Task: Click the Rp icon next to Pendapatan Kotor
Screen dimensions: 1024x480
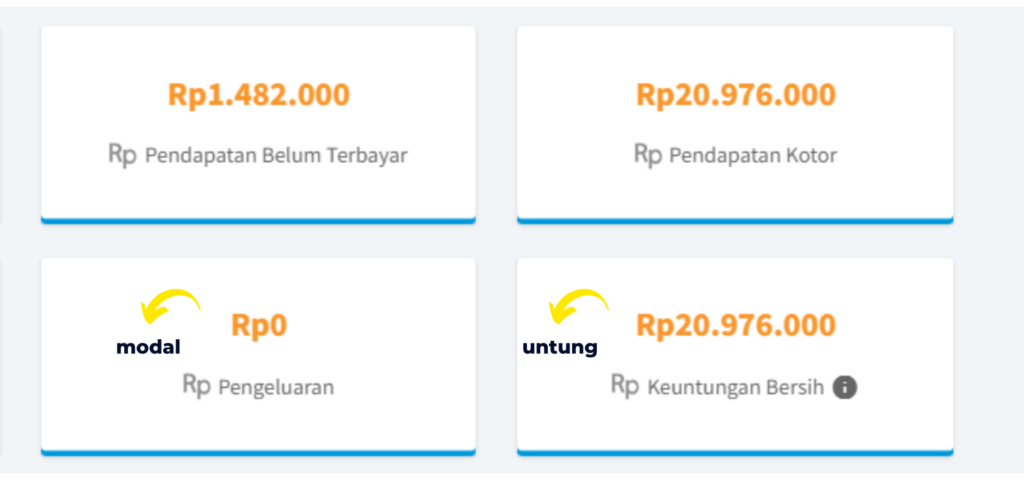Action: coord(648,154)
